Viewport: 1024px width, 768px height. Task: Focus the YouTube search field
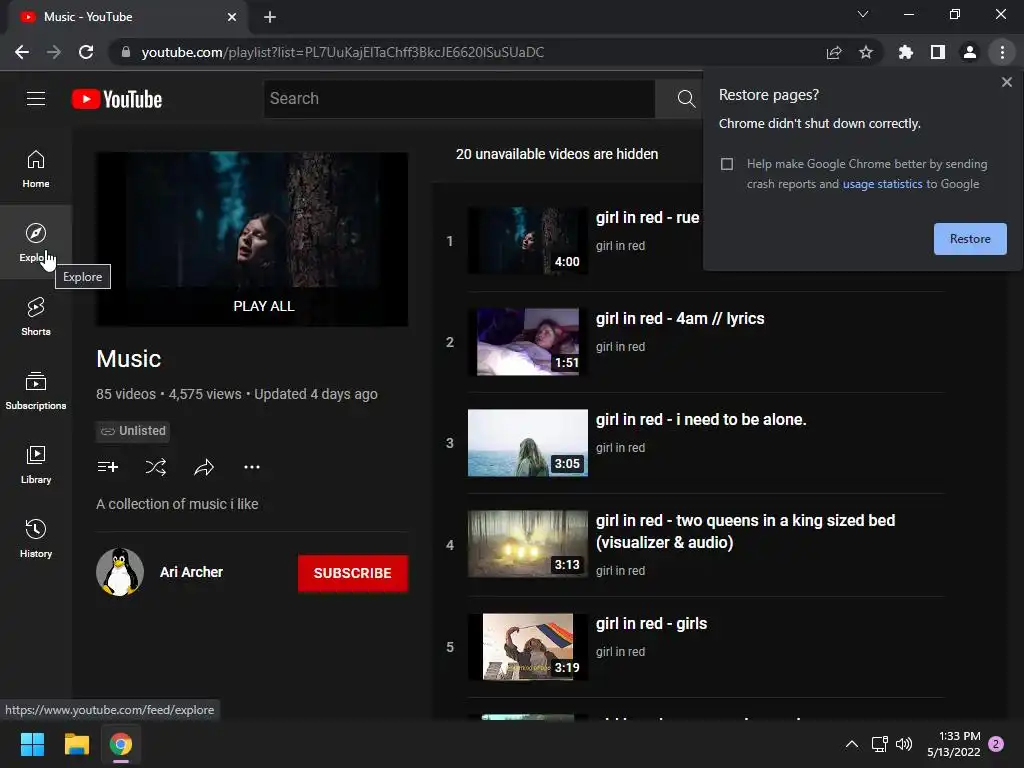(459, 99)
